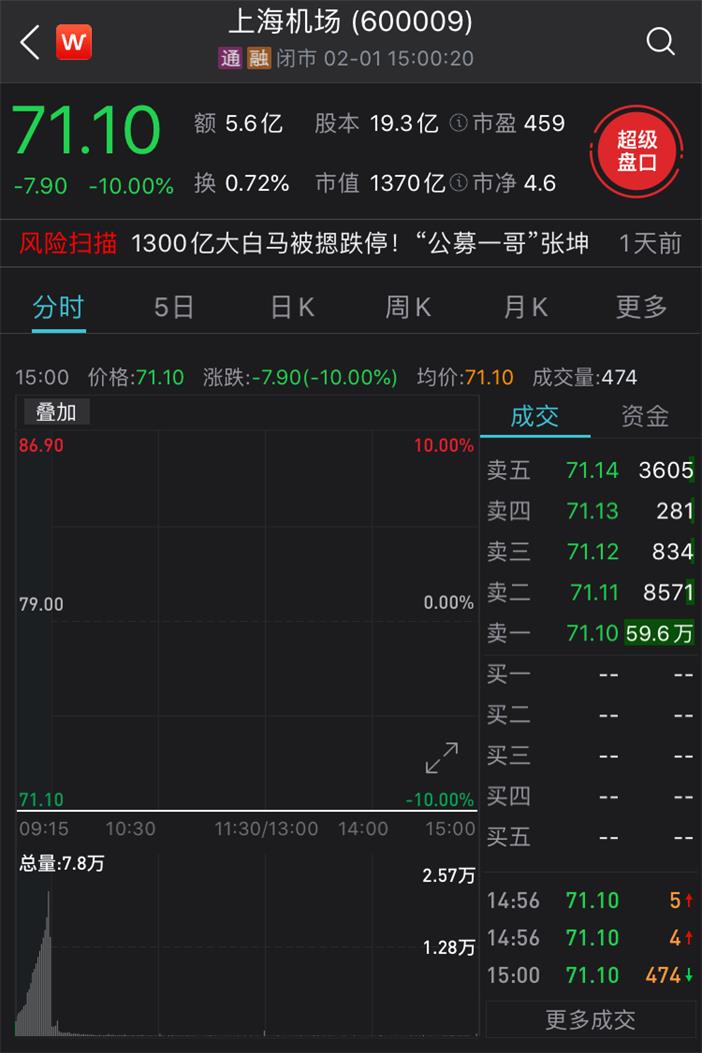Tap the large 71.10 current price
This screenshot has width=702, height=1053.
pos(86,130)
